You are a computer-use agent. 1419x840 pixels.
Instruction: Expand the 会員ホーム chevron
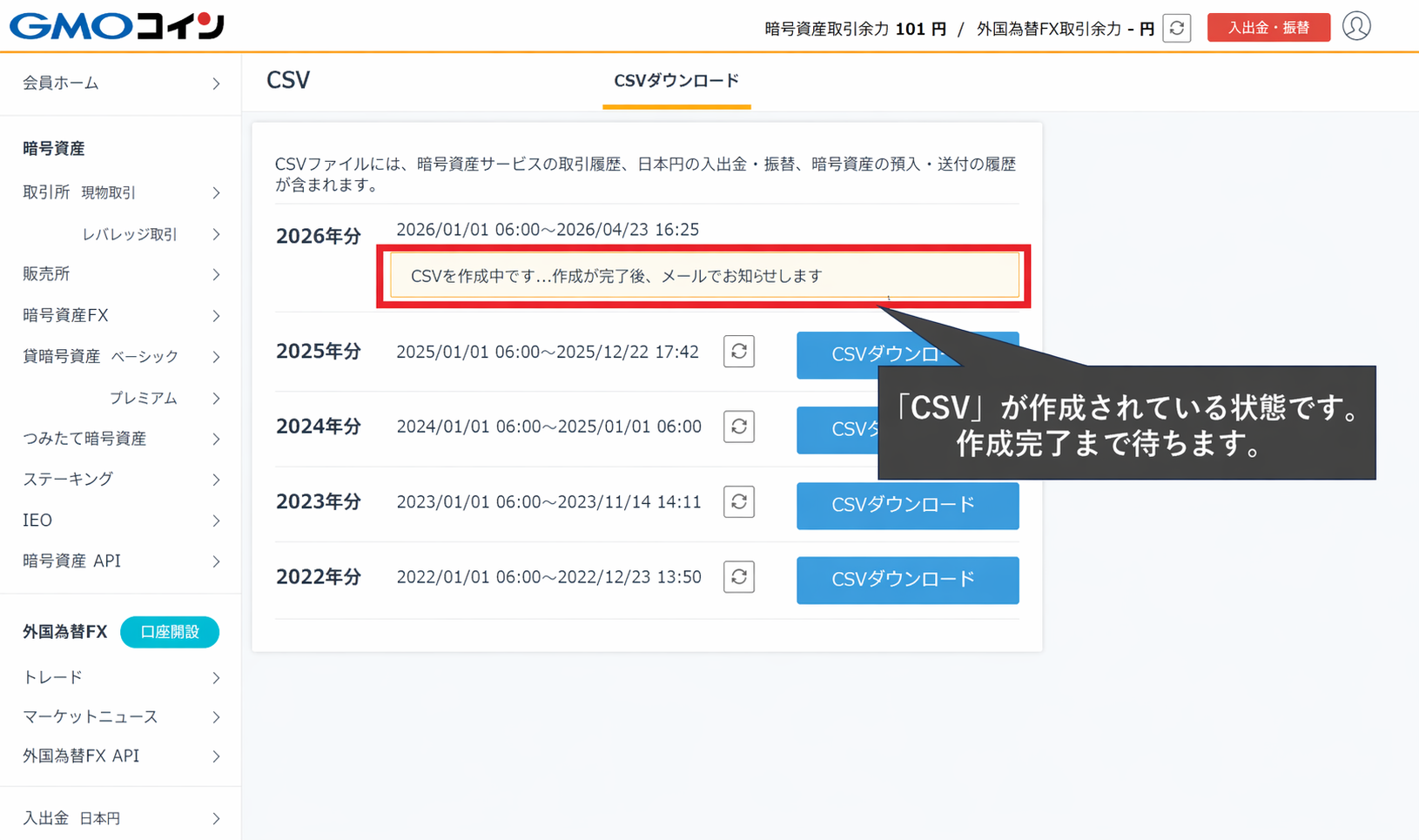tap(216, 84)
